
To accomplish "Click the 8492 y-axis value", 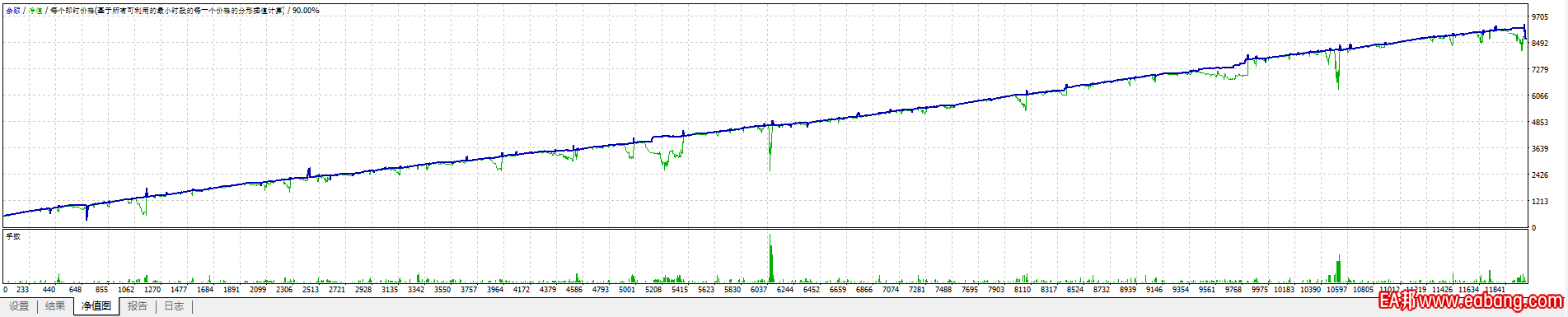I will [x=1540, y=44].
